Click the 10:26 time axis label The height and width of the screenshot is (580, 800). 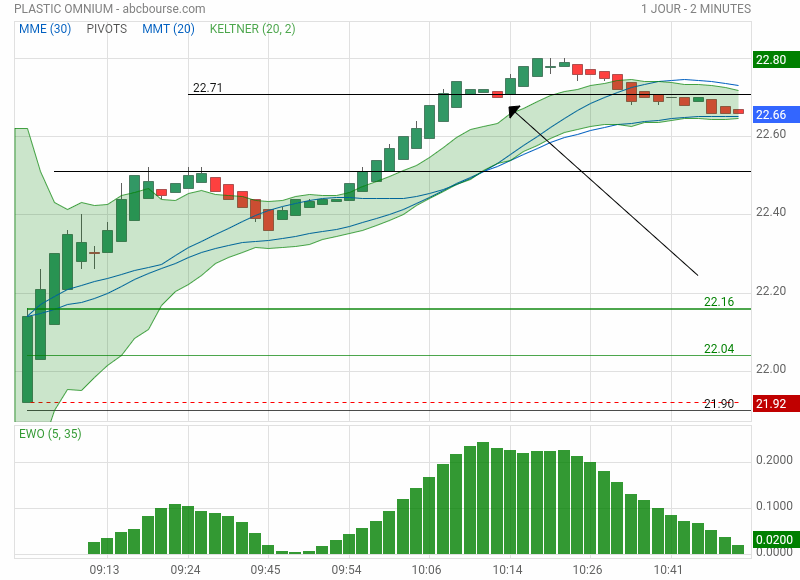[587, 569]
